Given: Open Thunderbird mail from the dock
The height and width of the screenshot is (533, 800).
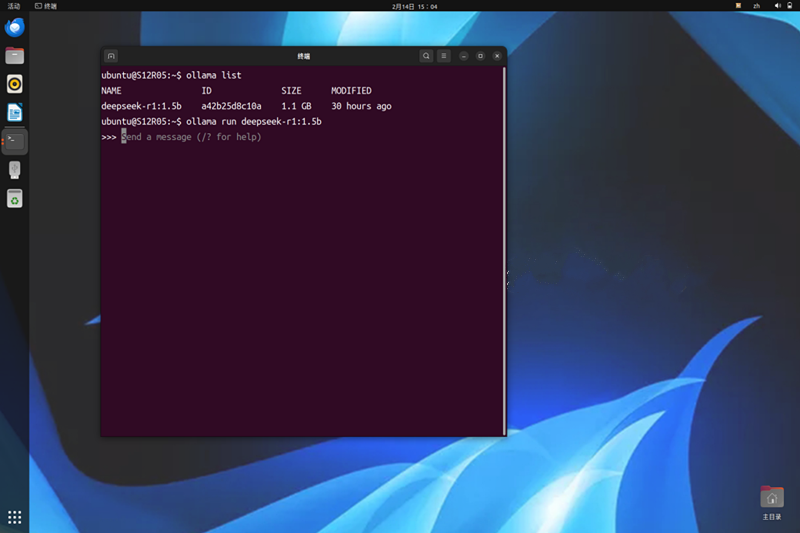Looking at the screenshot, I should pos(14,27).
